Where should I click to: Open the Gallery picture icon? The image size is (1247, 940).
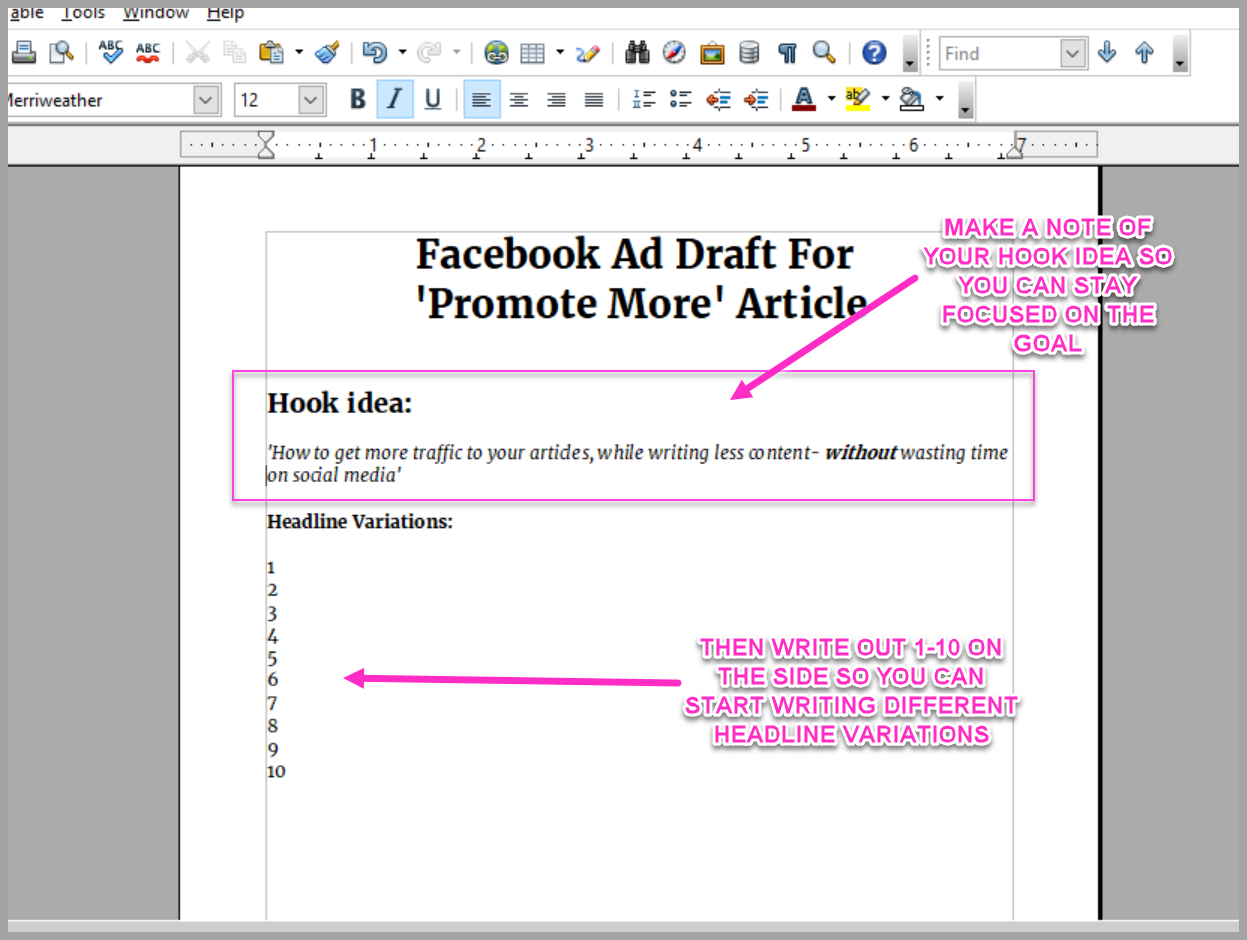click(x=712, y=53)
